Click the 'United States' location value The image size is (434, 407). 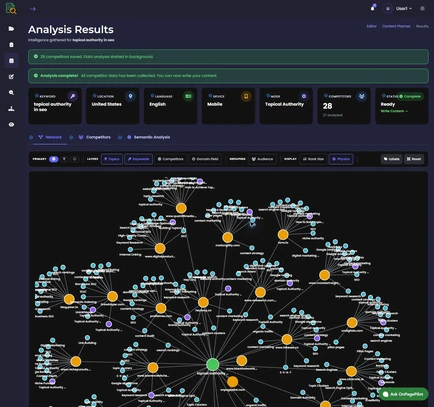pyautogui.click(x=107, y=104)
